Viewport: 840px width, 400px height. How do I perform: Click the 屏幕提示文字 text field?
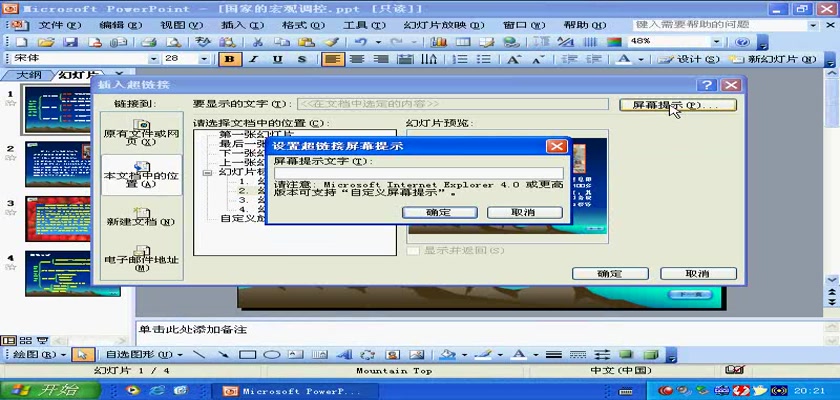pos(418,173)
